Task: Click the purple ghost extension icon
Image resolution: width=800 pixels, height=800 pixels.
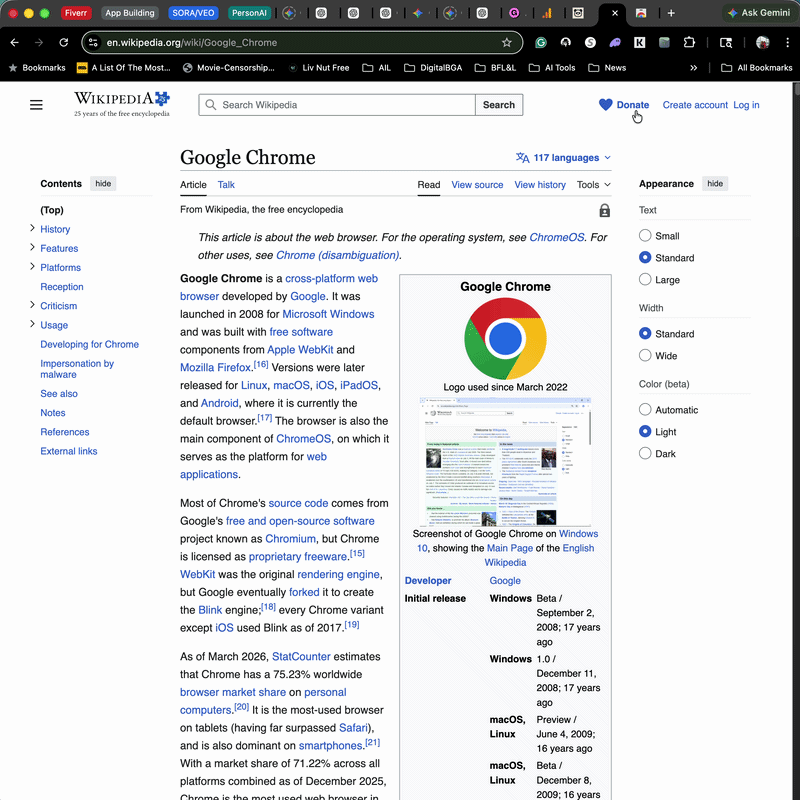Action: (615, 42)
